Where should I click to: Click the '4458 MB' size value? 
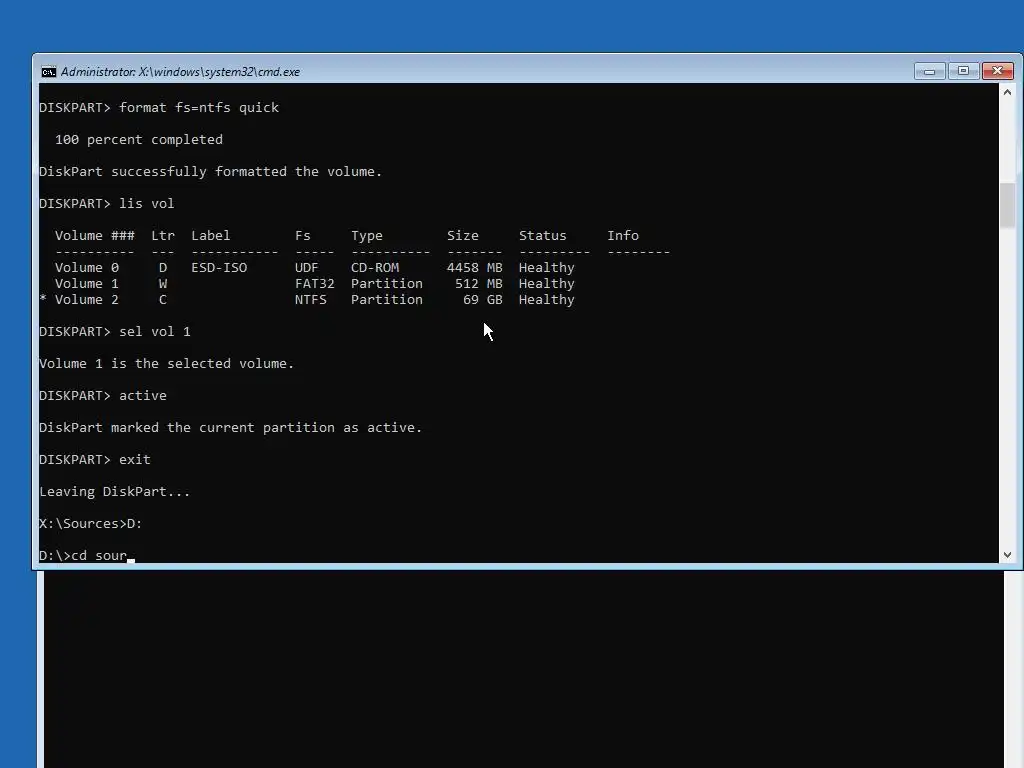pos(475,268)
